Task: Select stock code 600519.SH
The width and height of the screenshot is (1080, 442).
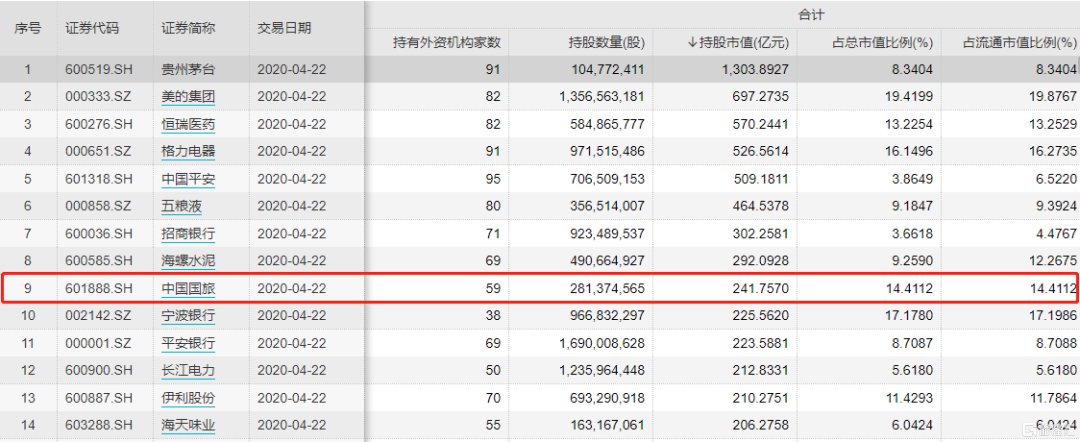Action: tap(98, 69)
